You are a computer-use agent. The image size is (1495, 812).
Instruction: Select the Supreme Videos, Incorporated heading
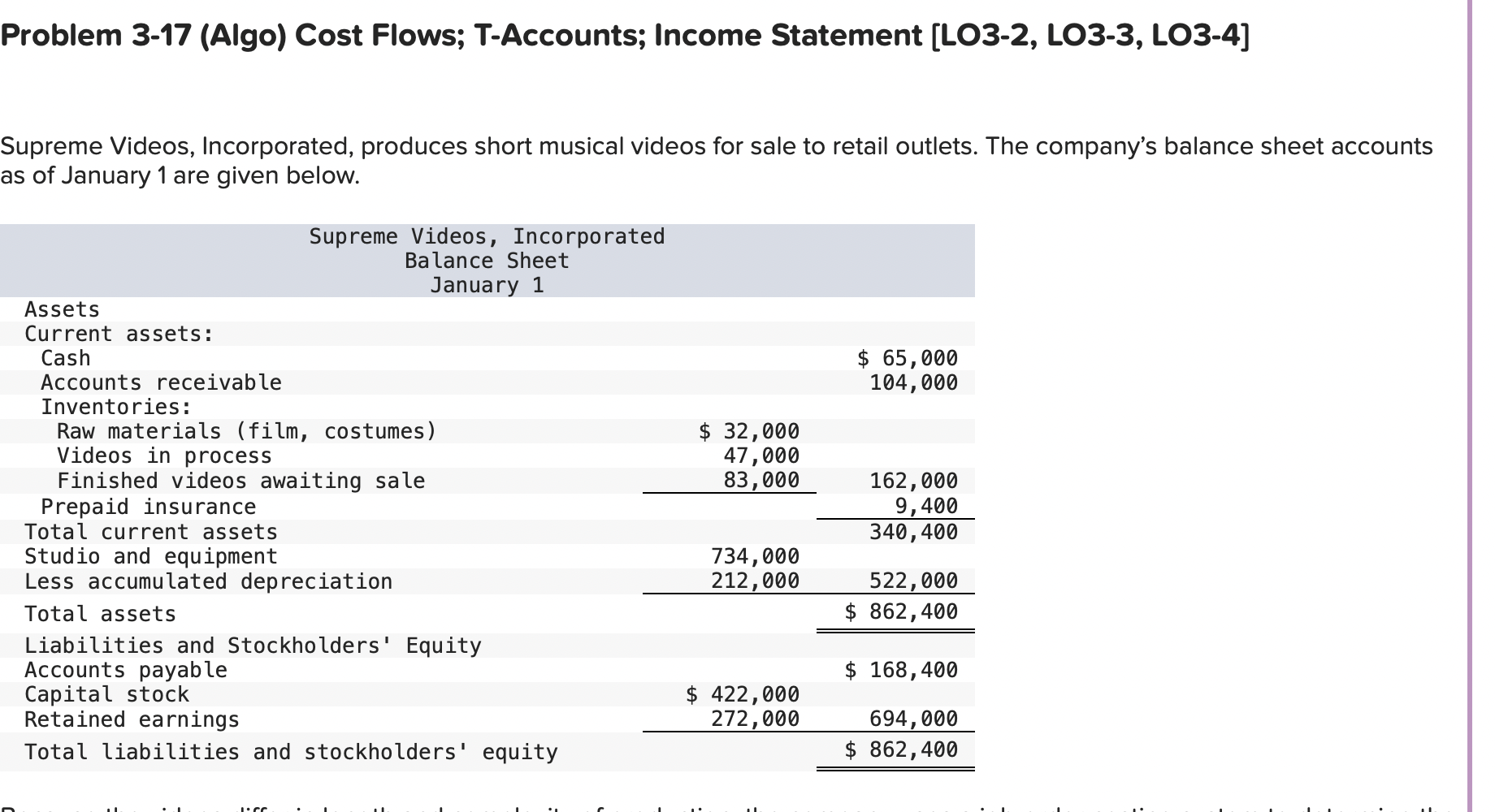pyautogui.click(x=486, y=236)
